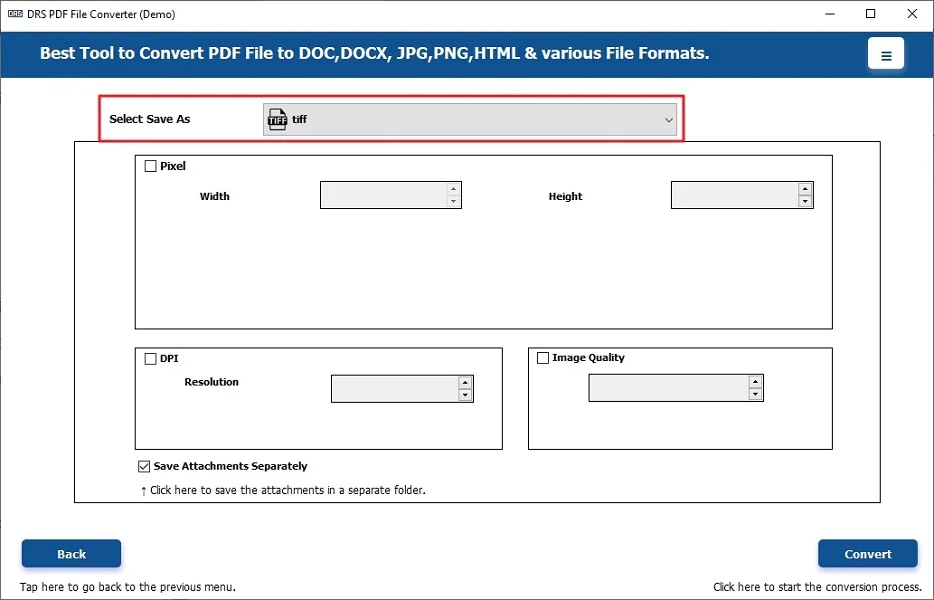The height and width of the screenshot is (600, 934).
Task: Toggle the Image Quality checkbox
Action: [x=543, y=358]
